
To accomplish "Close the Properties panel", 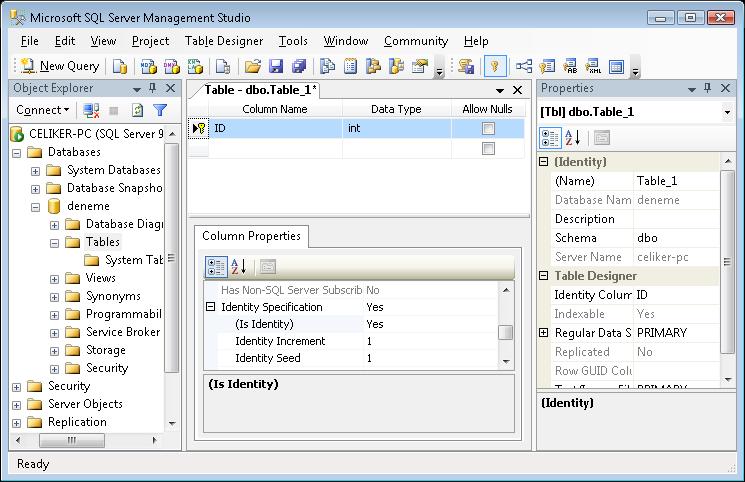I will click(x=726, y=88).
